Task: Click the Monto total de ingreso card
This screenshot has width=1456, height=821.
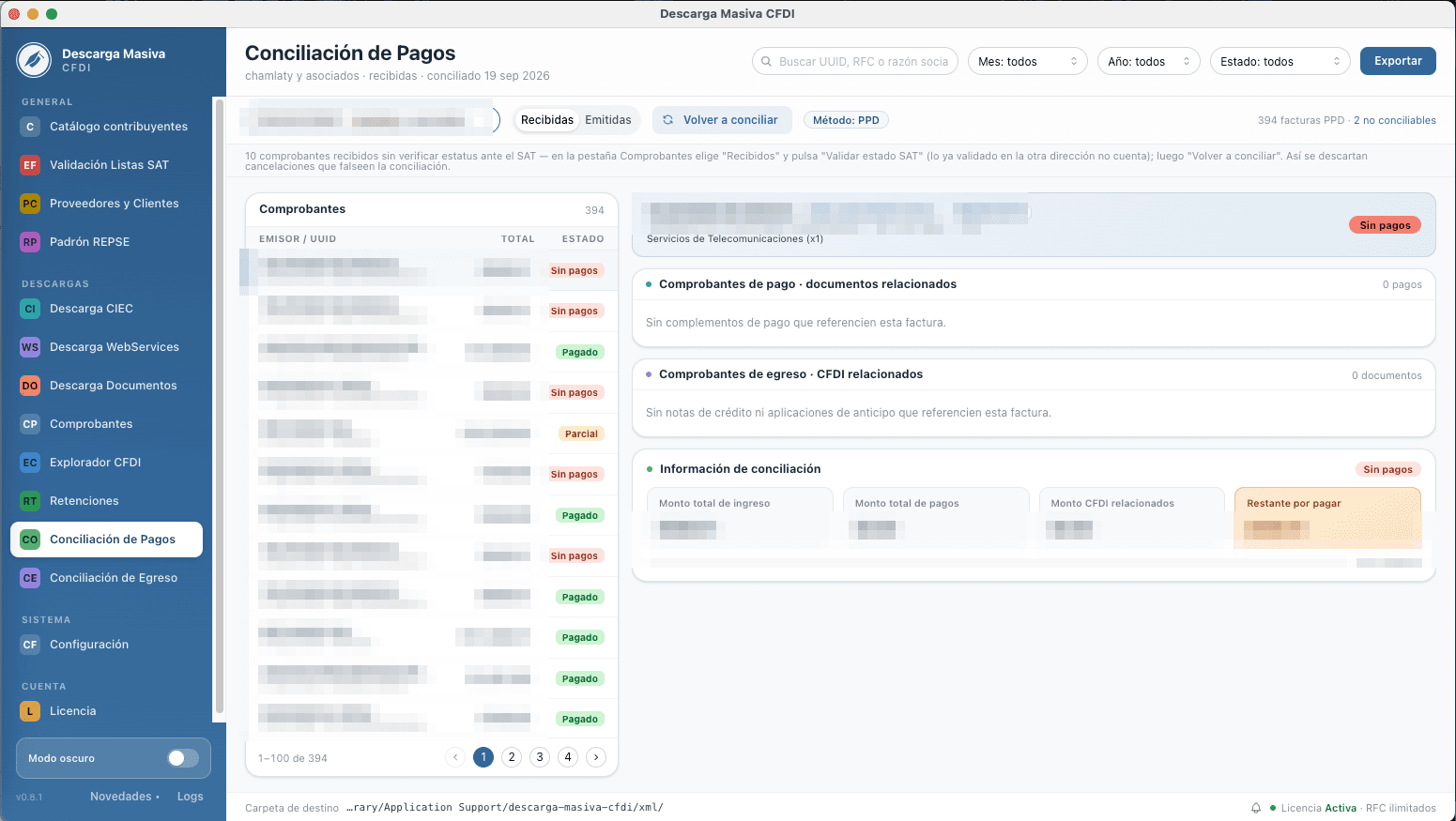Action: coord(740,518)
